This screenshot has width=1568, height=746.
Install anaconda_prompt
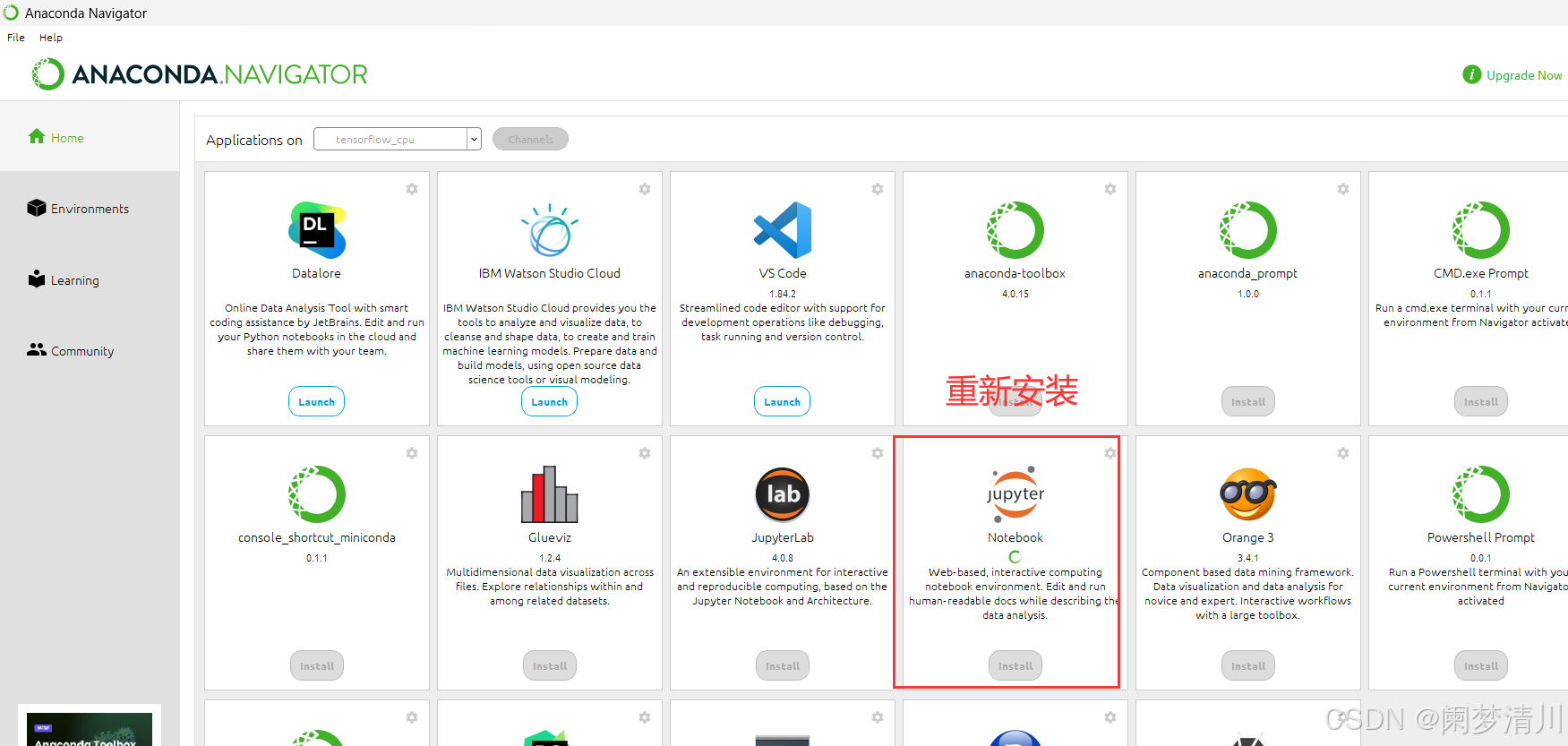1248,402
